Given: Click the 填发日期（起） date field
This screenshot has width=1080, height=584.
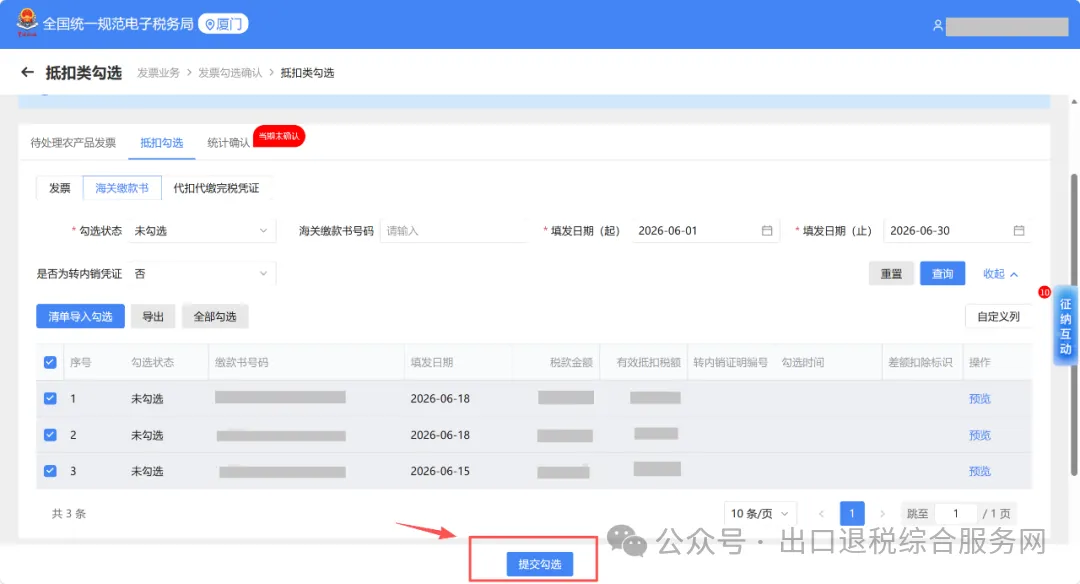Looking at the screenshot, I should (705, 231).
